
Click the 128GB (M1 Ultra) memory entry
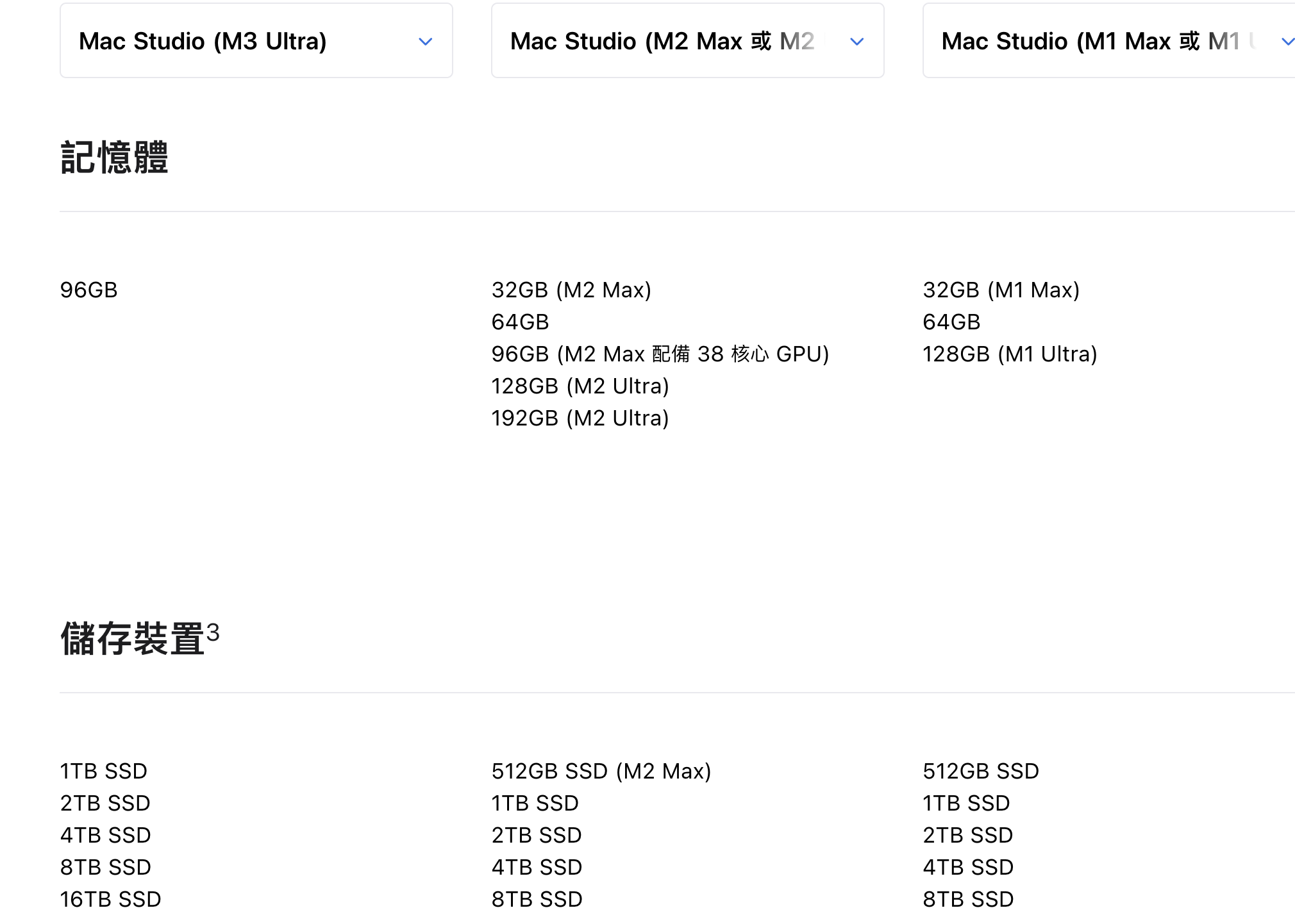(1010, 354)
